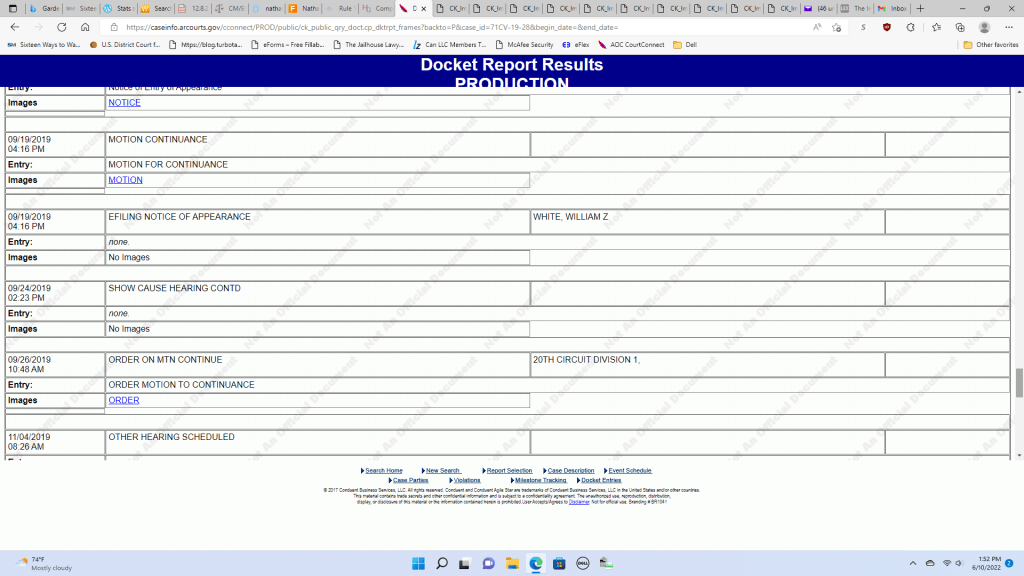Show hidden system tray icons
This screenshot has width=1024, height=576.
point(912,562)
